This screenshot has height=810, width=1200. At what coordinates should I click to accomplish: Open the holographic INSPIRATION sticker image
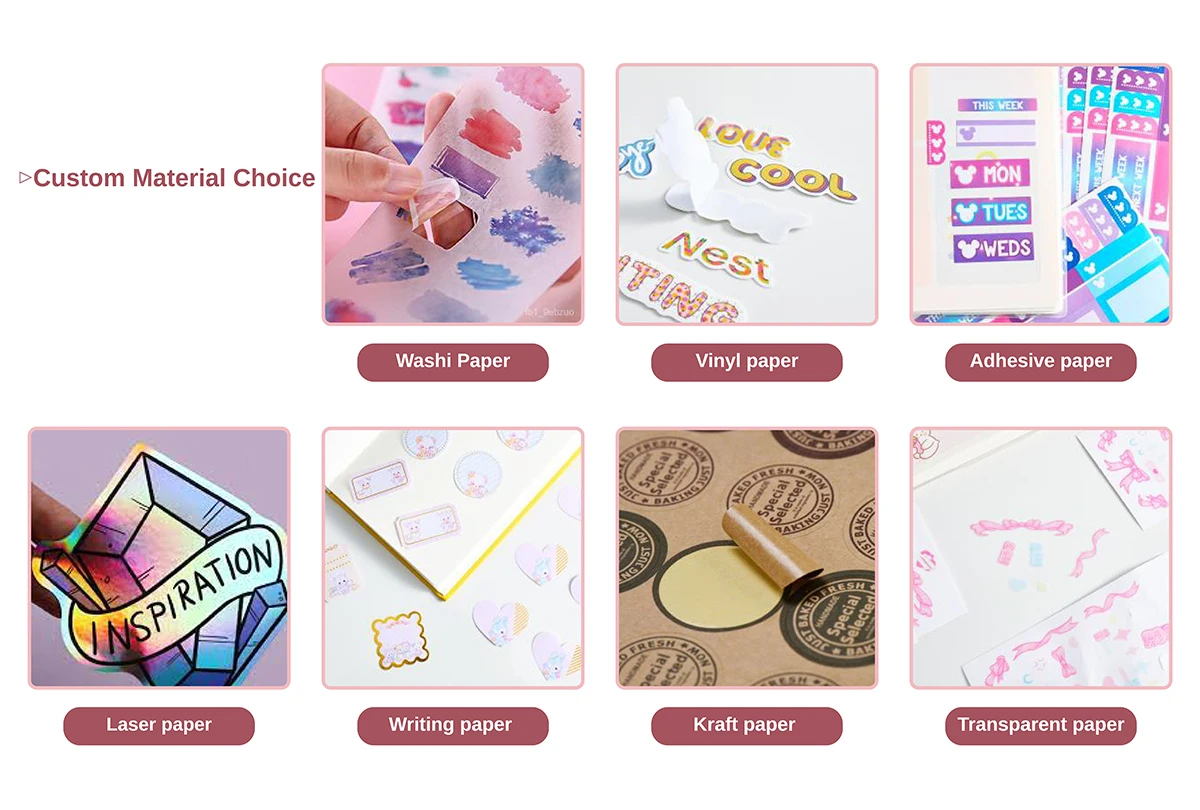pyautogui.click(x=159, y=558)
